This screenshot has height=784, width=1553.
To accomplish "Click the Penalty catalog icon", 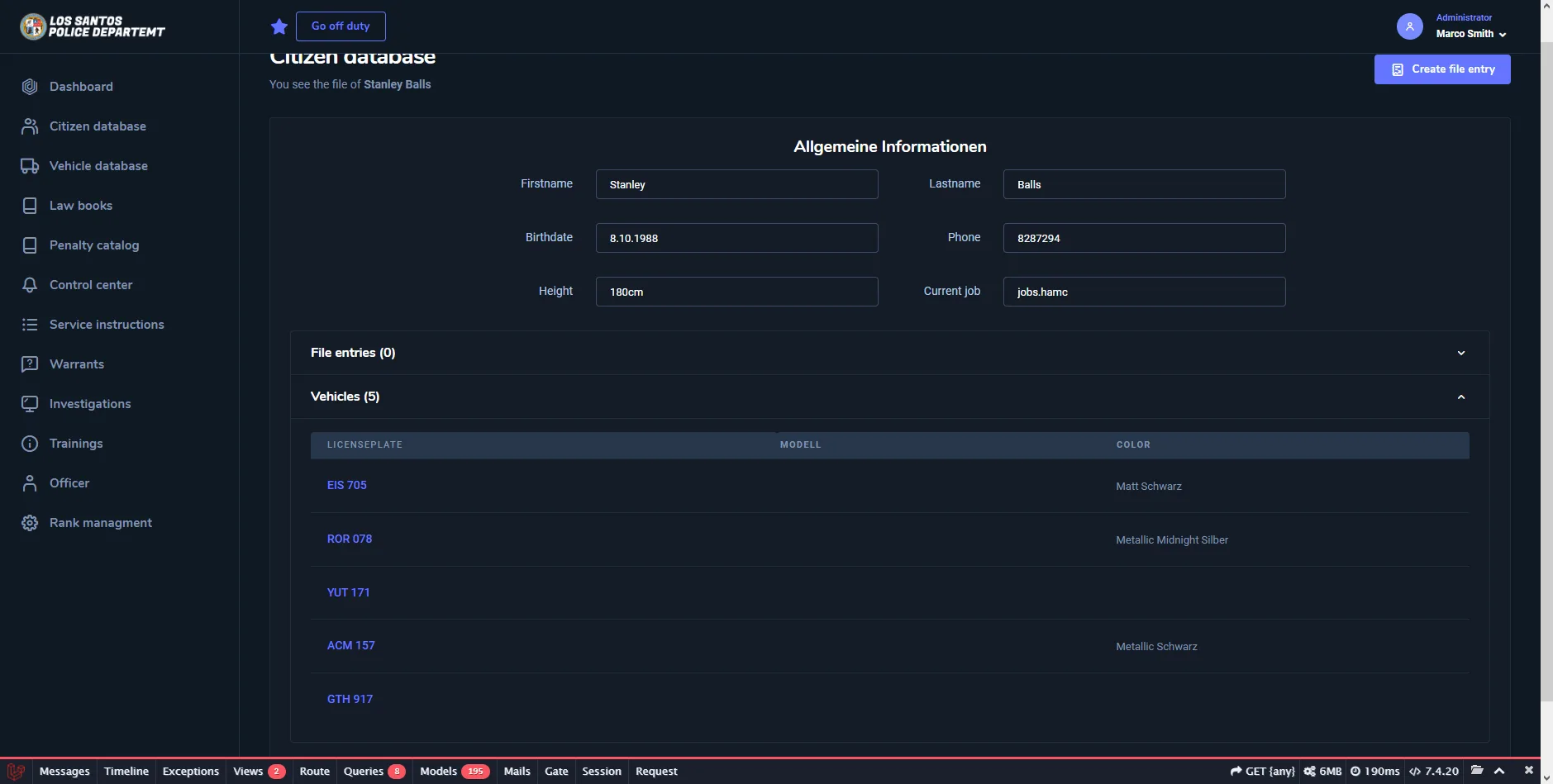I will coord(29,245).
